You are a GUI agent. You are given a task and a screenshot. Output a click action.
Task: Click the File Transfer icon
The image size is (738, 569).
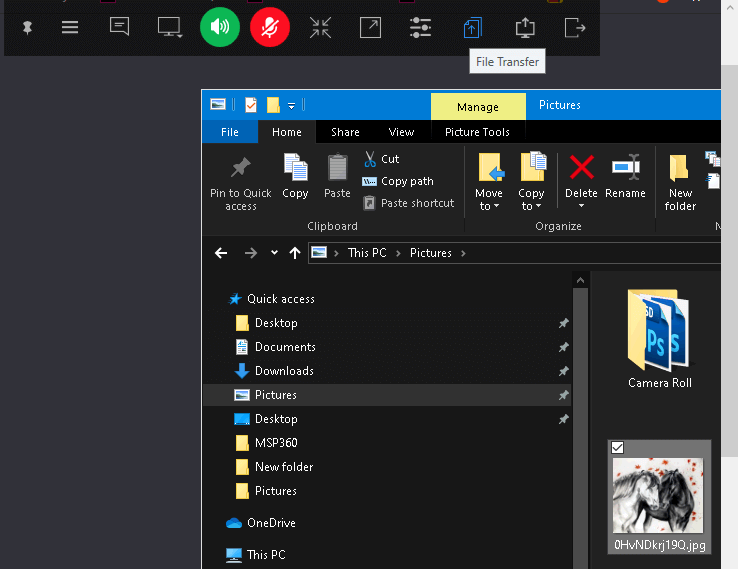472,28
